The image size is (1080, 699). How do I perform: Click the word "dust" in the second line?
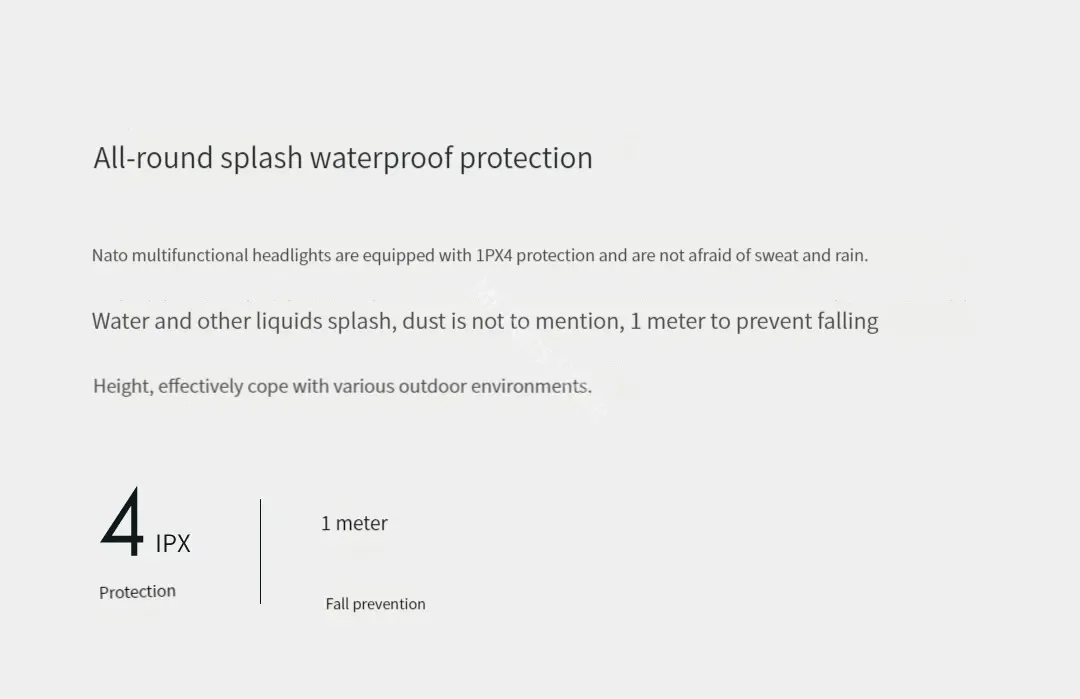tap(424, 321)
